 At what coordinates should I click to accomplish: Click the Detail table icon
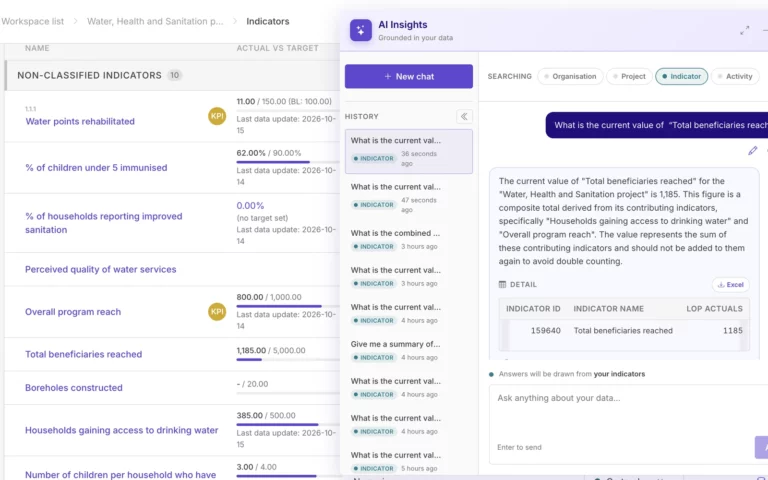point(502,285)
